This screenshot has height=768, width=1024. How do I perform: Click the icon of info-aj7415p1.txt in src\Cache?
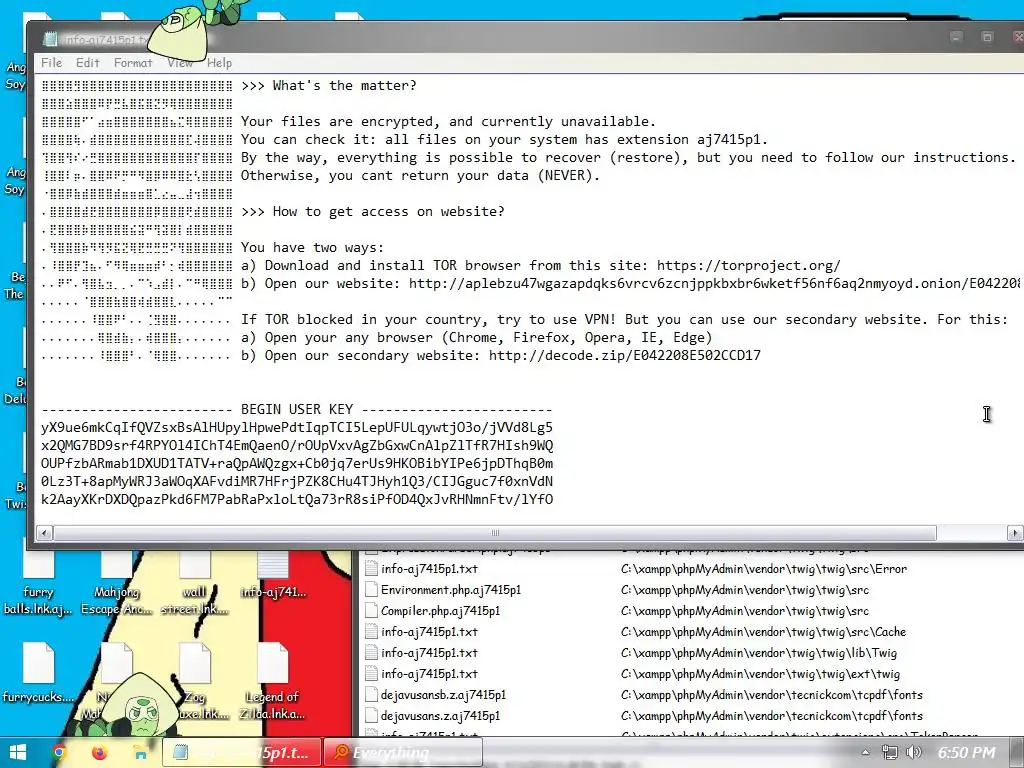point(371,632)
